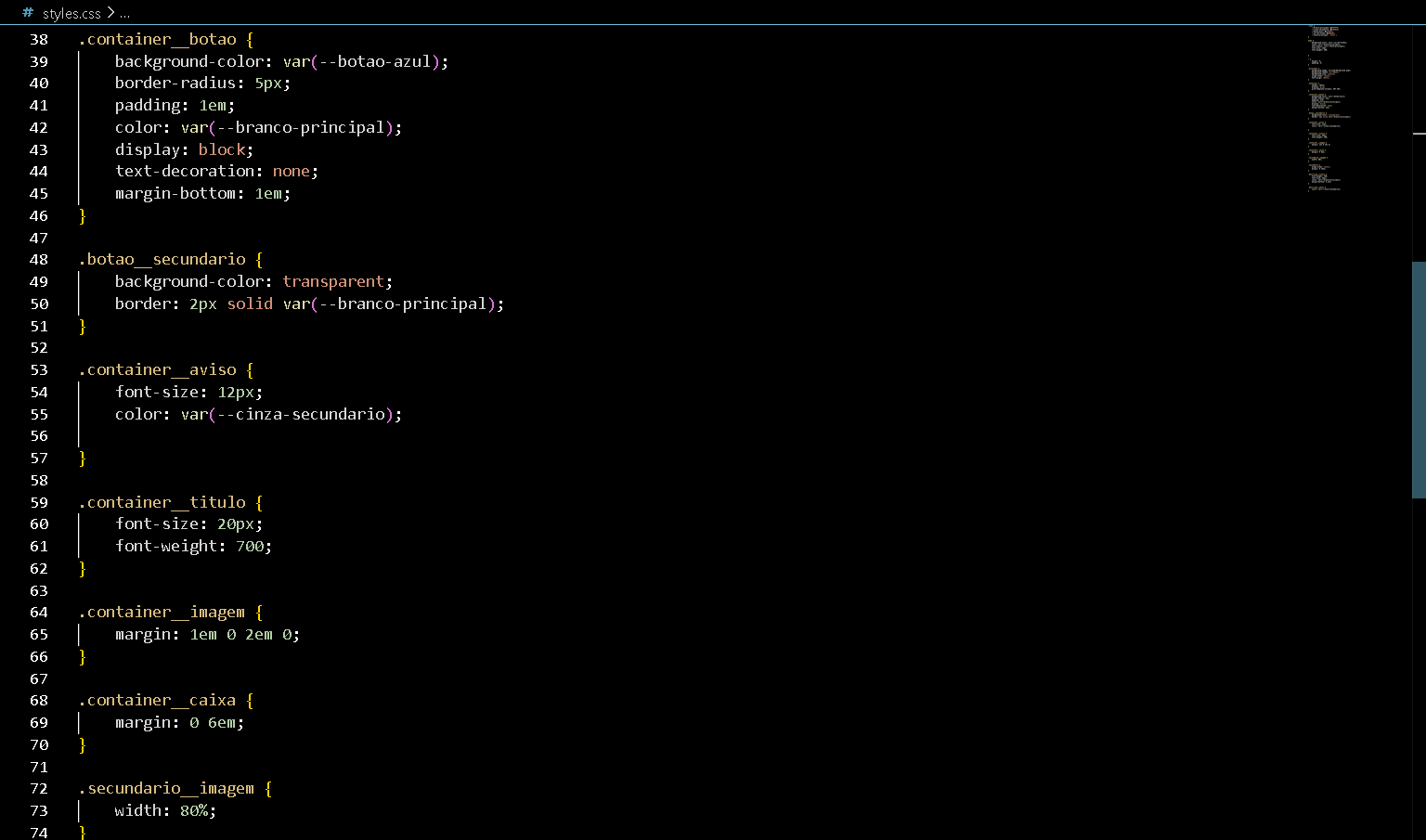Viewport: 1426px width, 840px height.
Task: Click the closing brace on line 66
Action: click(x=83, y=656)
